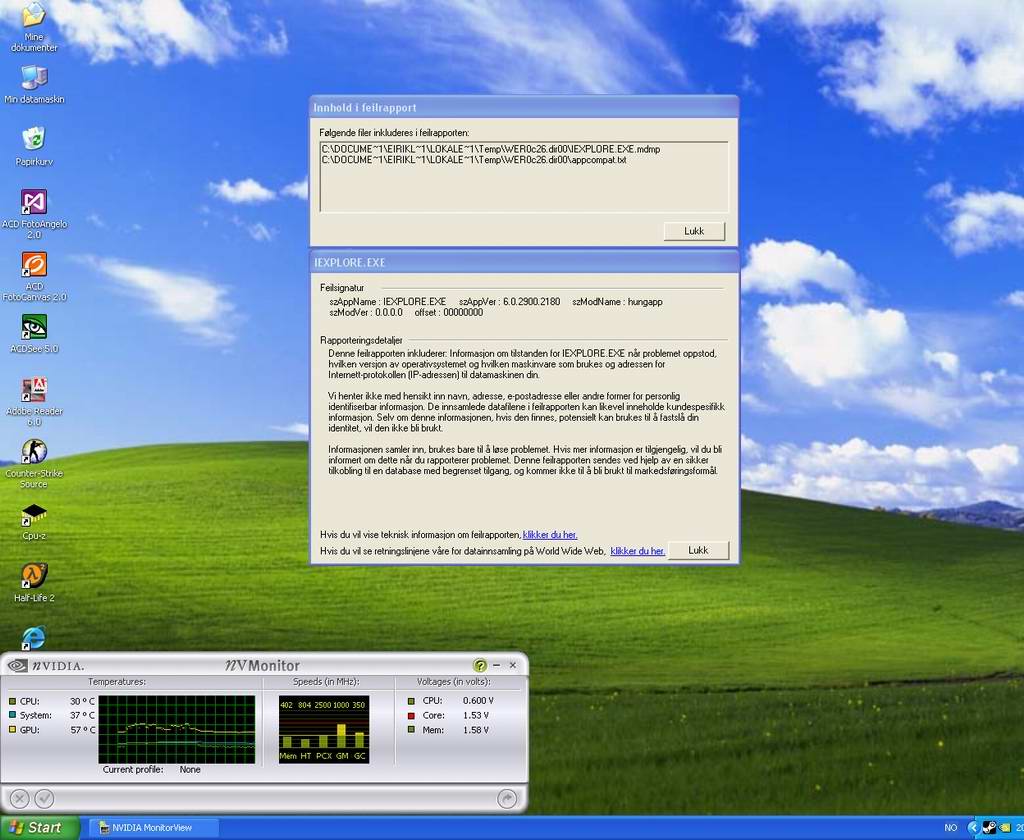Click the Steam tray icon
The width and height of the screenshot is (1024, 840).
point(989,828)
